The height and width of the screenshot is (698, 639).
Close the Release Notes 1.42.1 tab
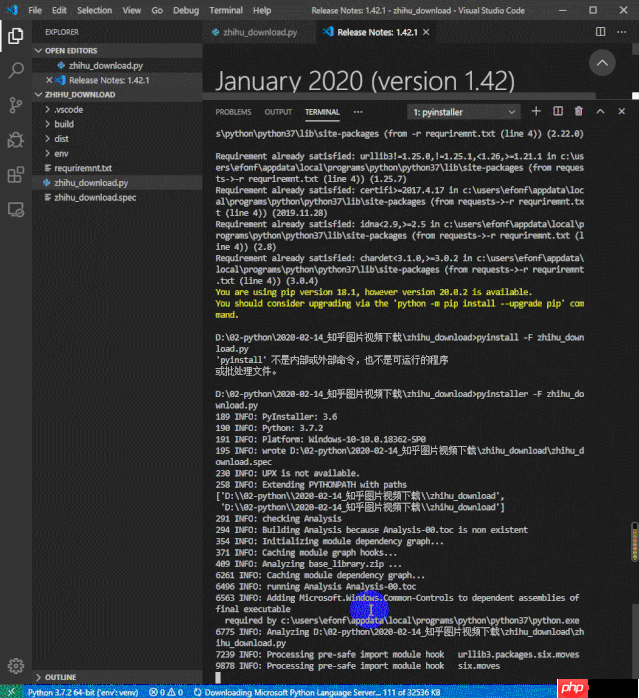click(x=426, y=32)
